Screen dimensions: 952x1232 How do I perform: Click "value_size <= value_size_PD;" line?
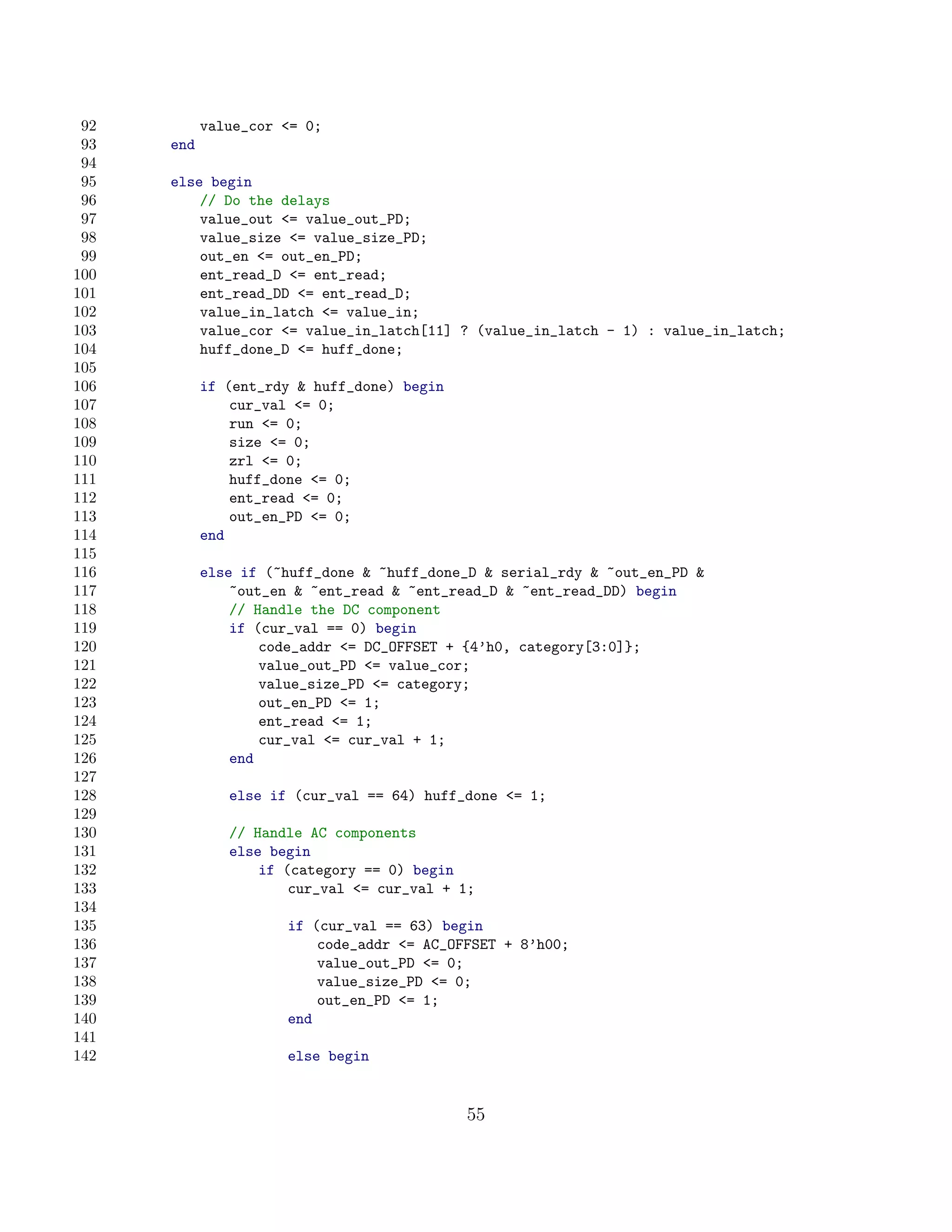(x=313, y=238)
